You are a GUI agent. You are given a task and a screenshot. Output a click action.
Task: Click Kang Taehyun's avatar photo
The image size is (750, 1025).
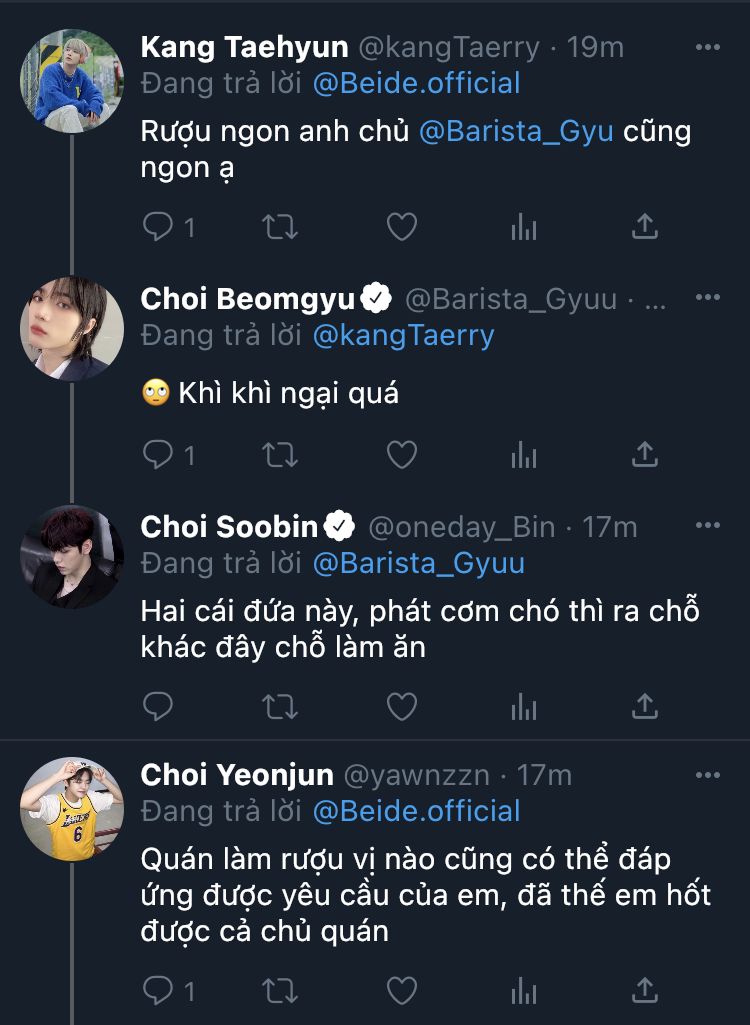tap(72, 82)
